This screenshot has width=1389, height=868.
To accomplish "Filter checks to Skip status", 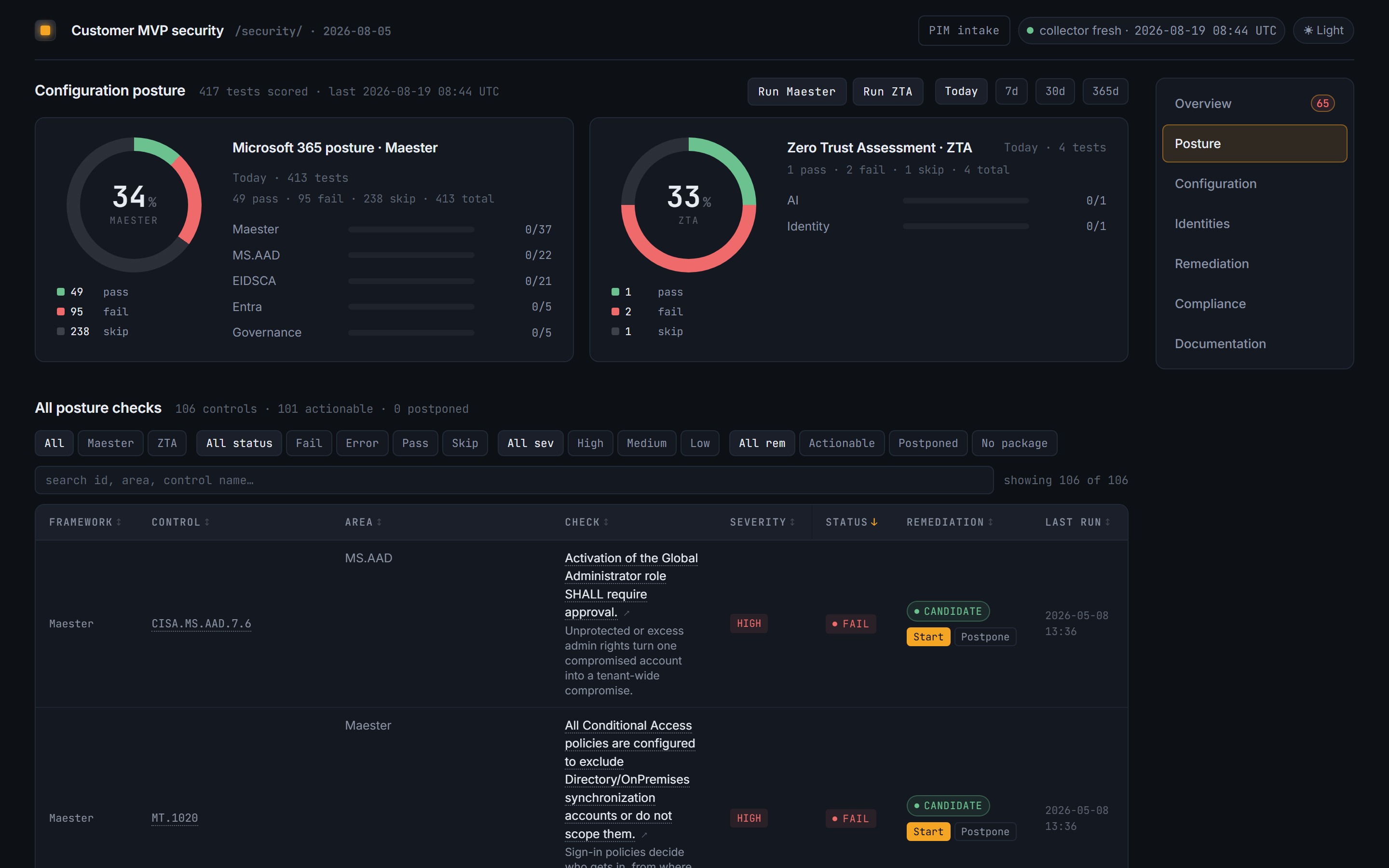I will (x=465, y=443).
